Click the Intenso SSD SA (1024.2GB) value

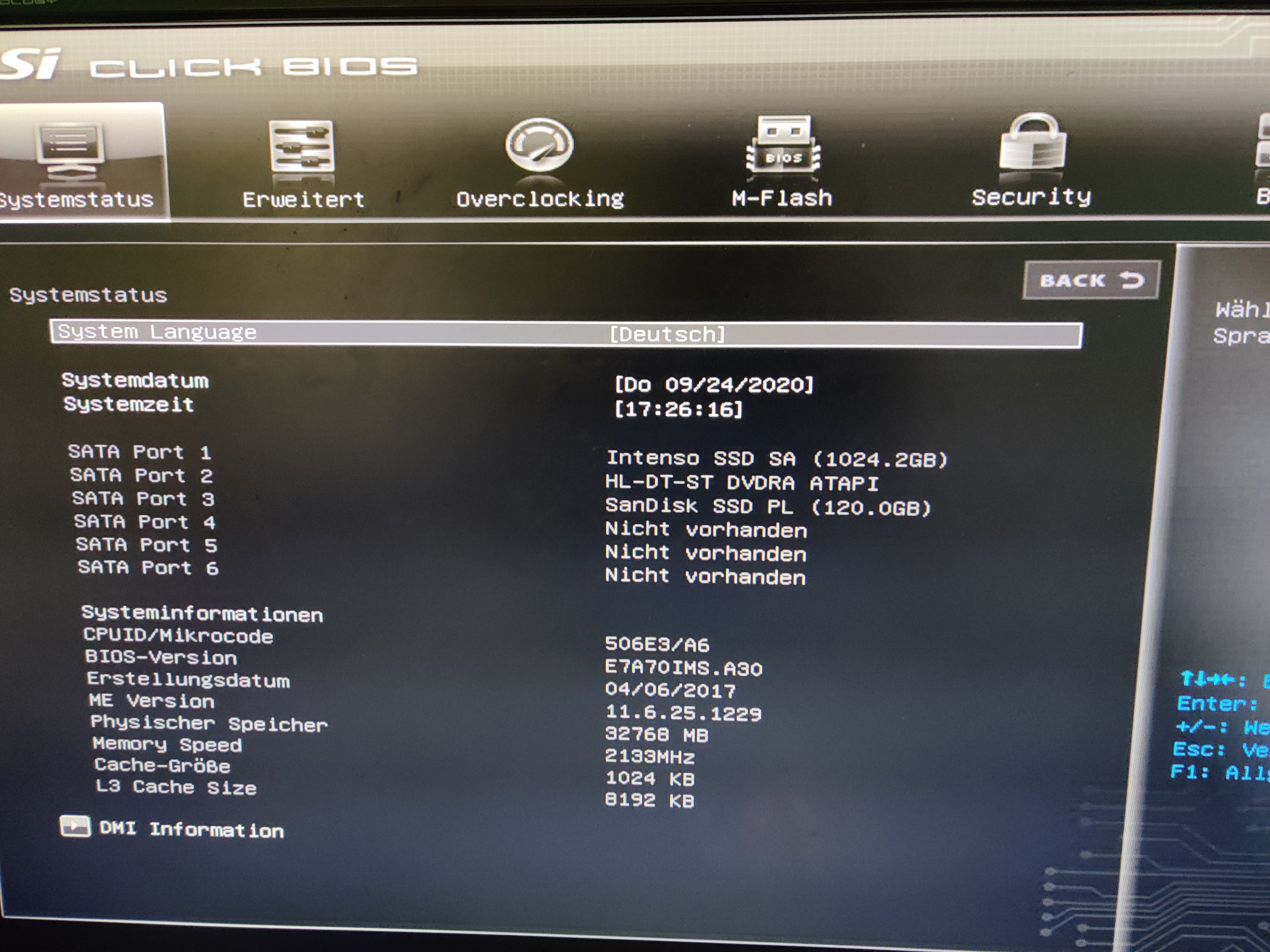click(x=777, y=458)
